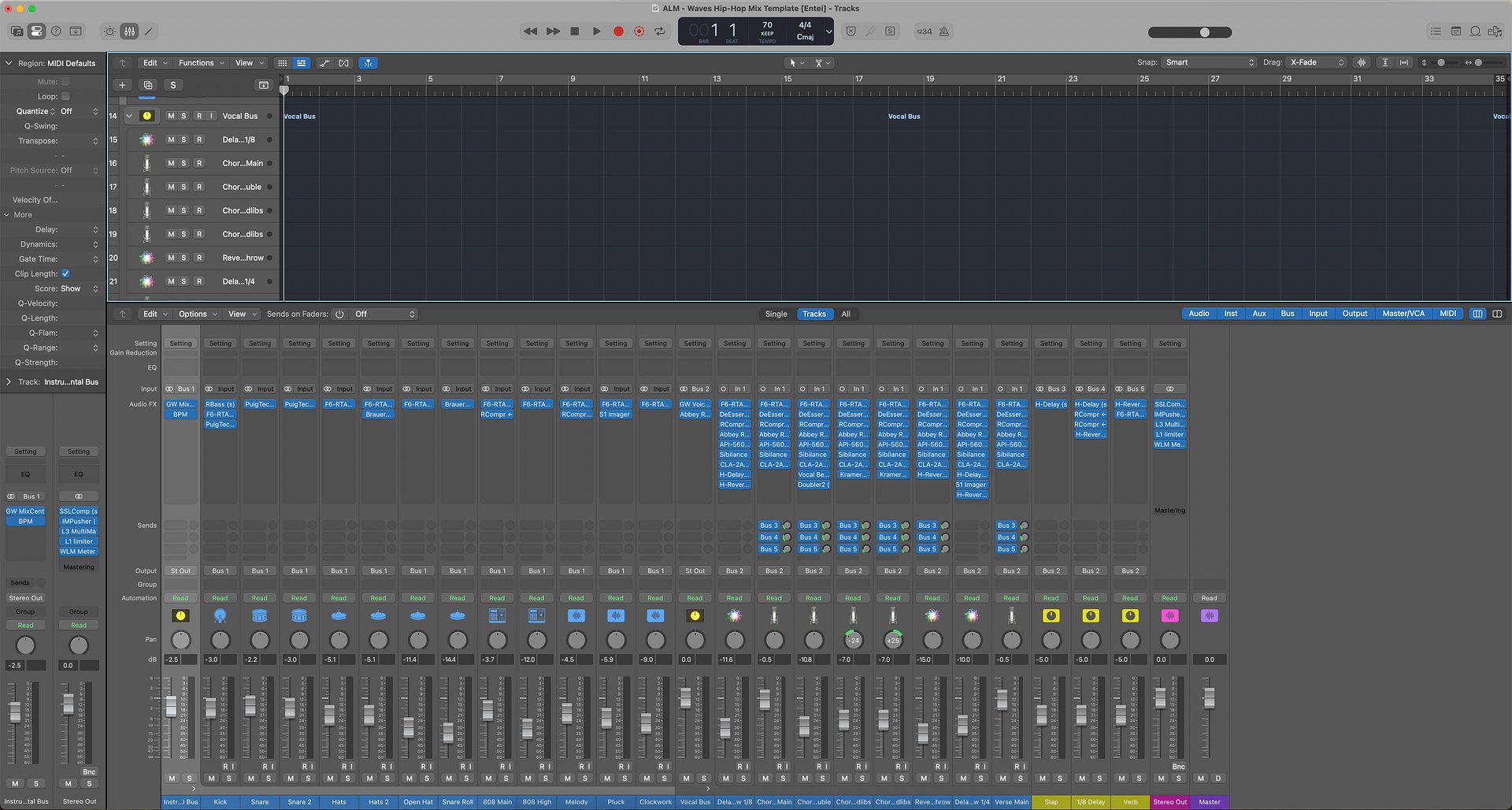The image size is (1512, 810).
Task: Click the Bnc button on Stereo Out
Action: (1178, 767)
